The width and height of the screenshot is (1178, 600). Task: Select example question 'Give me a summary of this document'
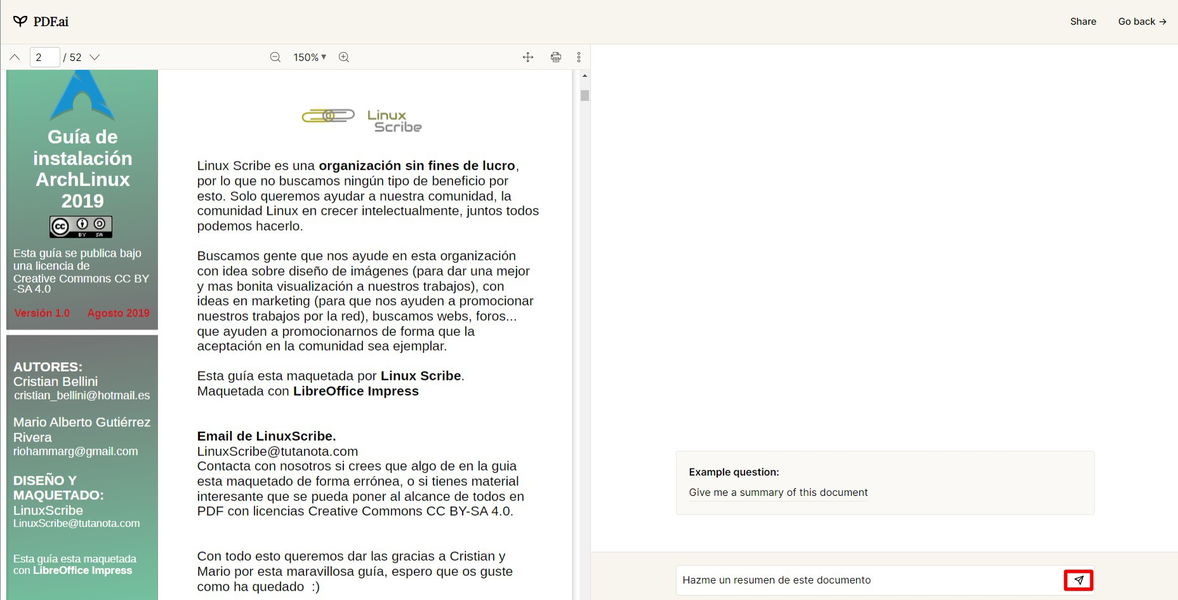click(778, 493)
